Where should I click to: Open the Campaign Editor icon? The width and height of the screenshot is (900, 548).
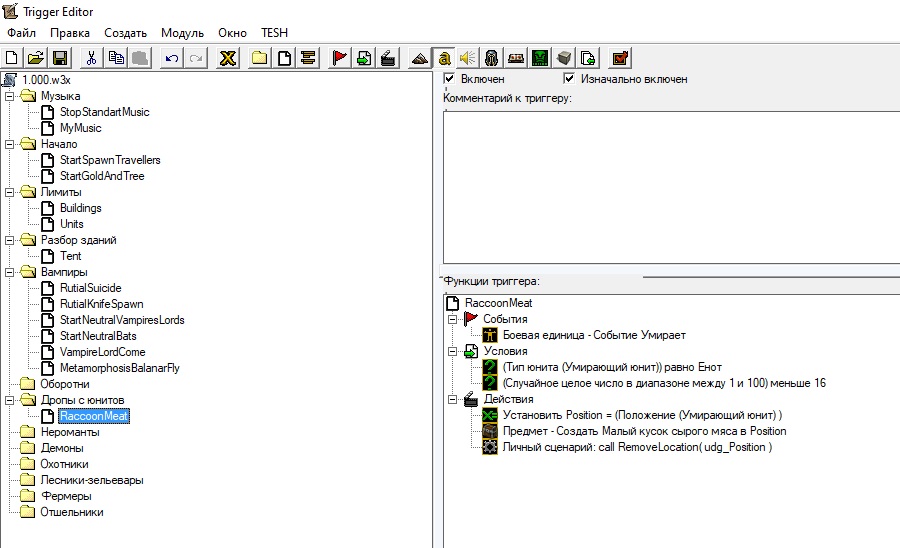pos(515,58)
